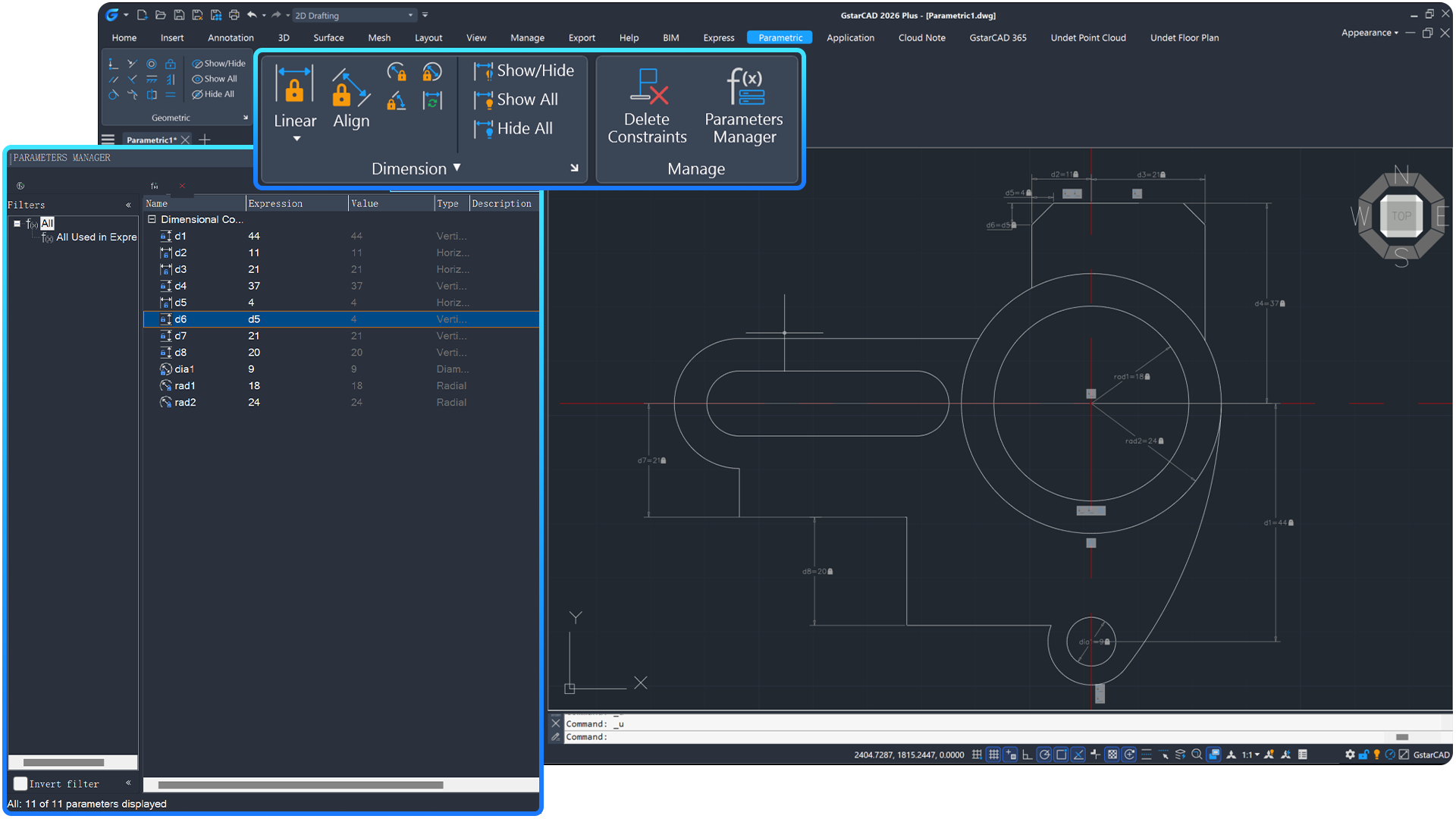This screenshot has width=1456, height=819.
Task: Collapse the Filters pane with chevron
Action: pos(128,205)
